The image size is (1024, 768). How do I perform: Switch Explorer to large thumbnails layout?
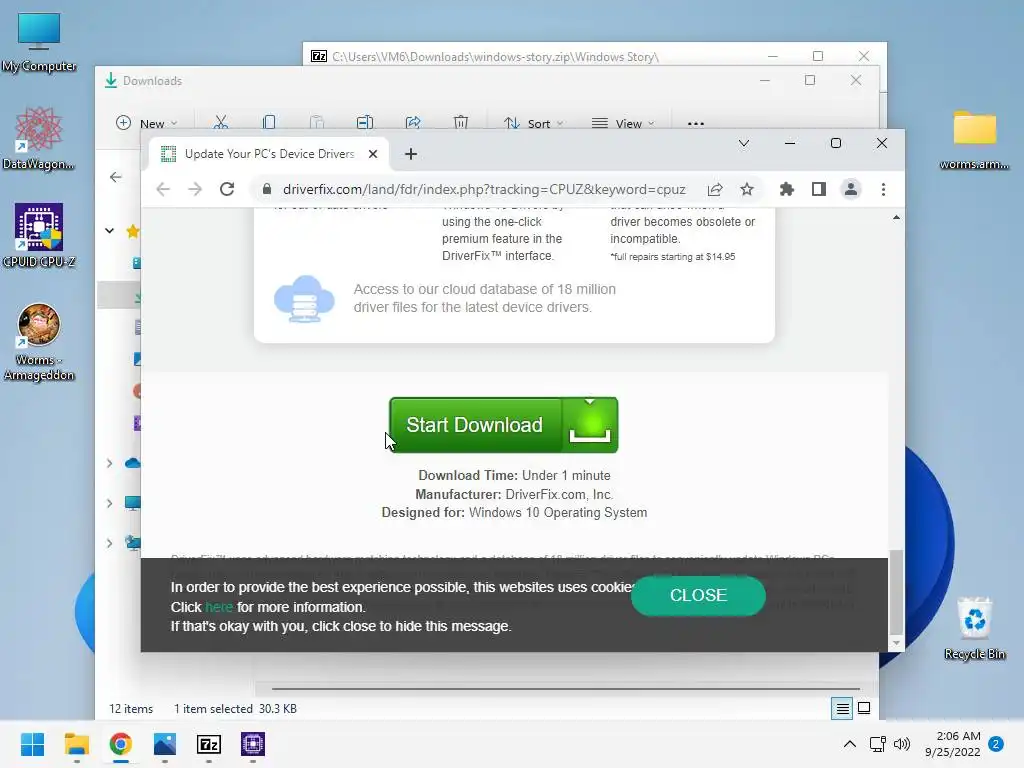point(864,709)
